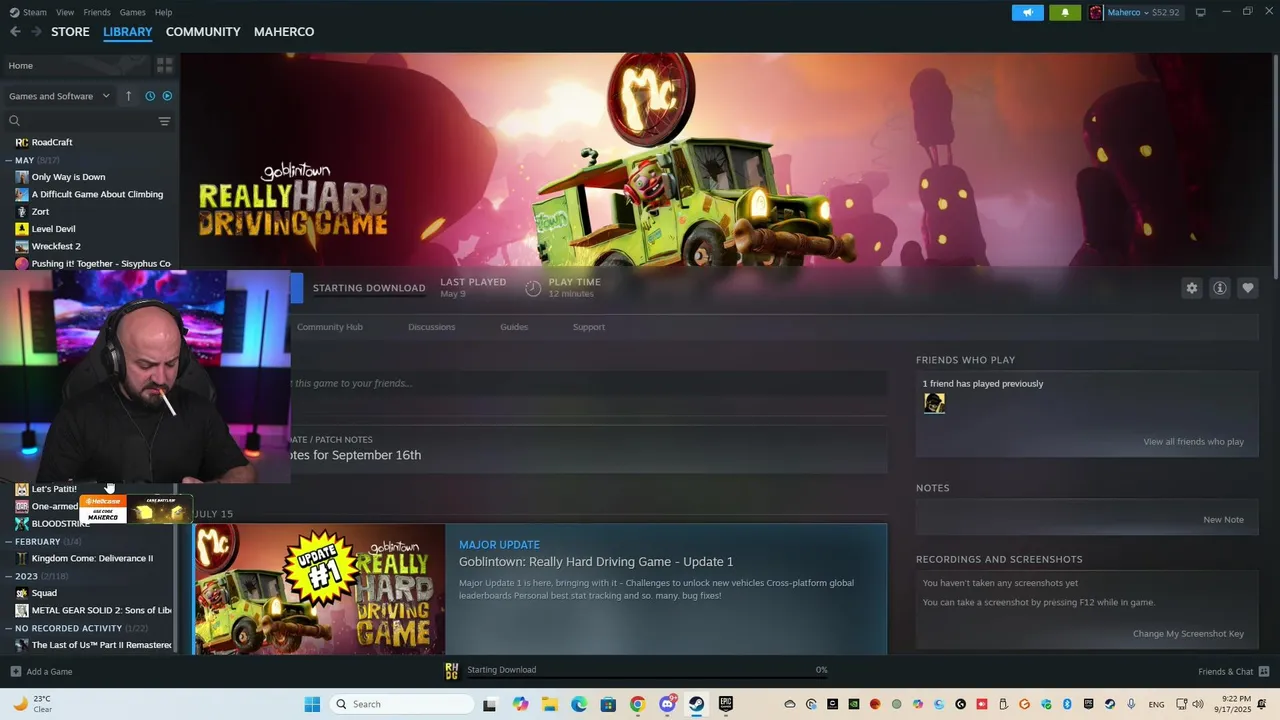
Task: Open the Games menu
Action: tap(132, 12)
